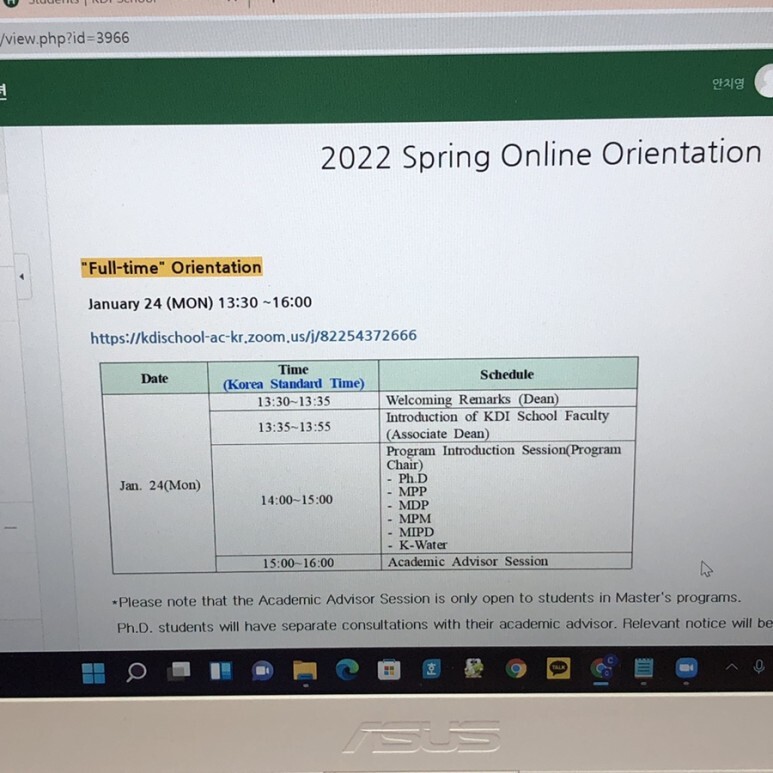Viewport: 773px width, 773px height.
Task: Click the '15:00~16:00' time cell
Action: click(298, 563)
